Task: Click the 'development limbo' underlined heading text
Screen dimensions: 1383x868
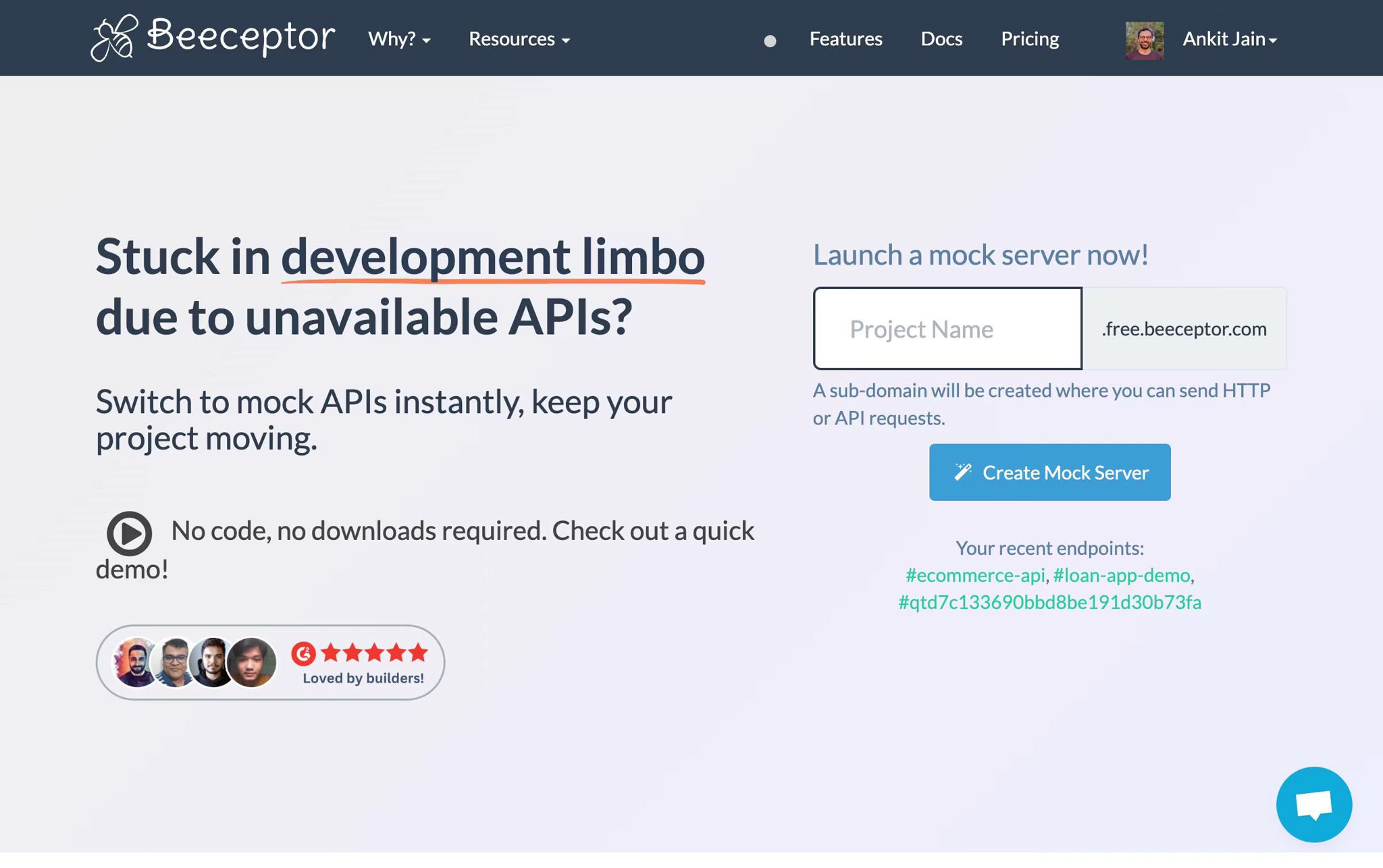Action: [493, 258]
